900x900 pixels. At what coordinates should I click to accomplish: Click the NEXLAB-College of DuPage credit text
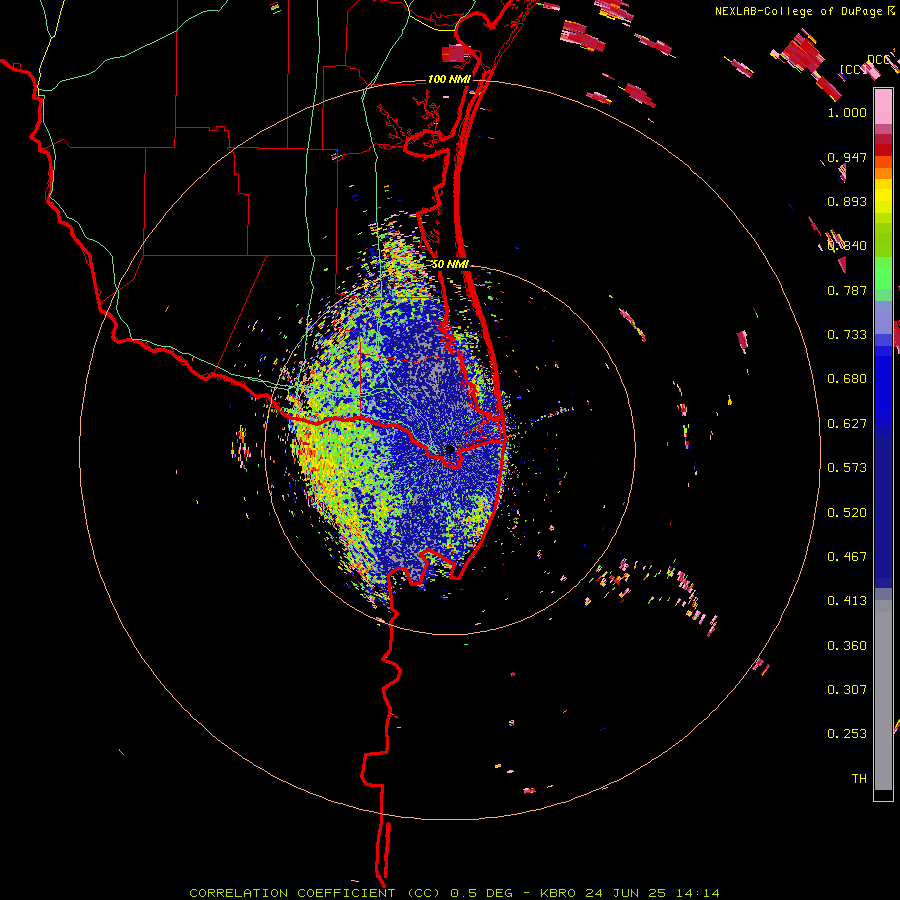click(798, 11)
